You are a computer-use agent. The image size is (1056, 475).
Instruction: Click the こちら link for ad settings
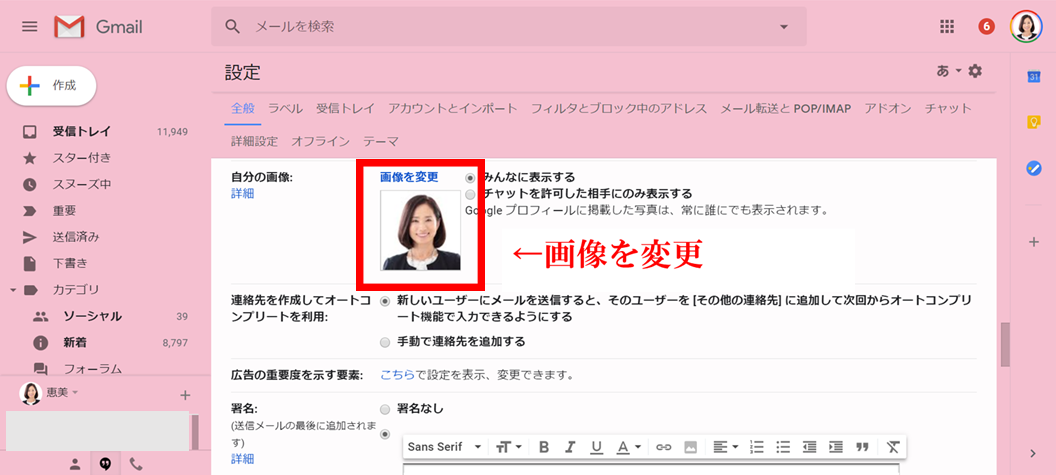(x=397, y=375)
